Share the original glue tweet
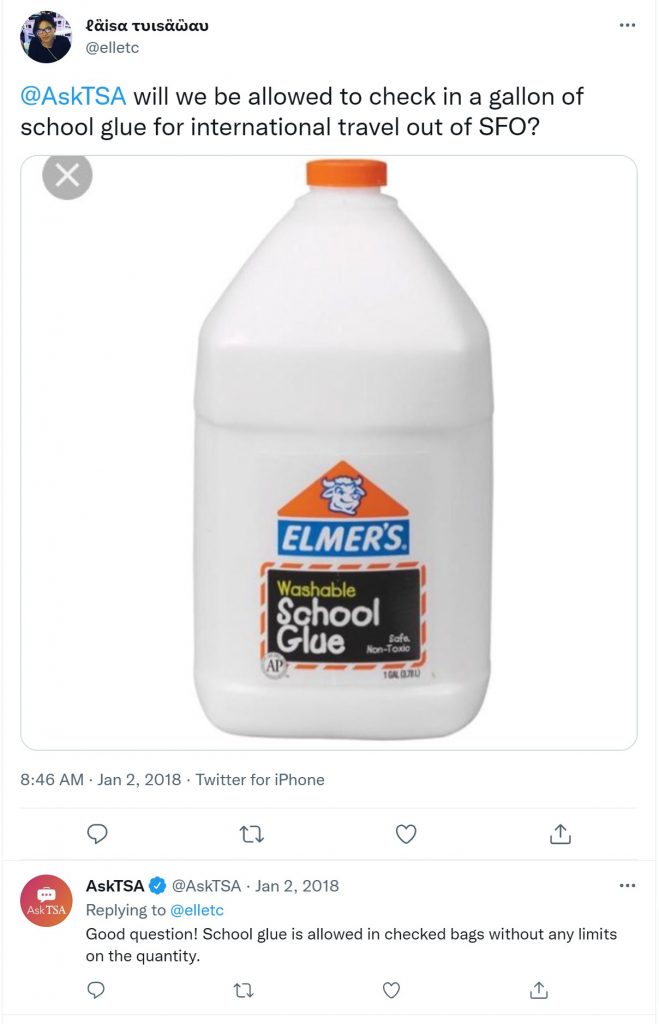 click(560, 833)
